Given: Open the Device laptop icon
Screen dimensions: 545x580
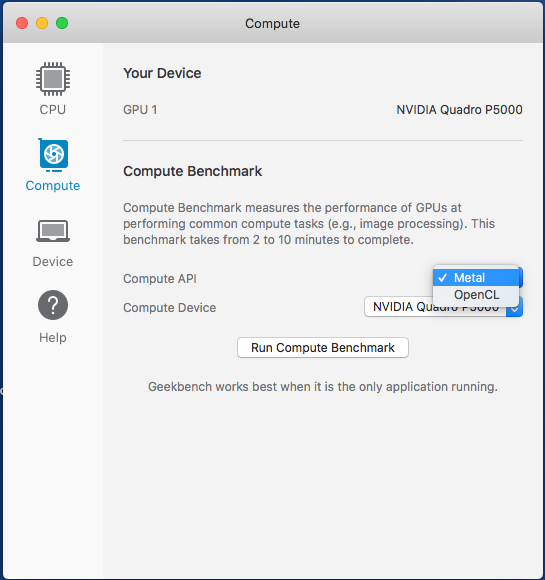Looking at the screenshot, I should 53,231.
